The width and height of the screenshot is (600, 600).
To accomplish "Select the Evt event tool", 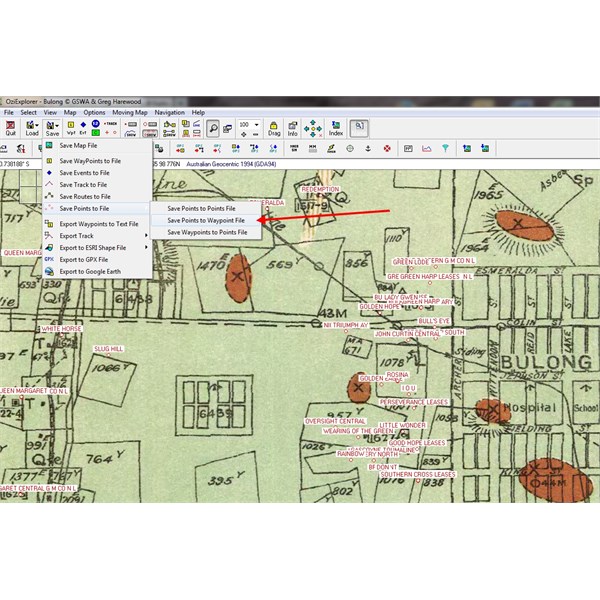I will tap(83, 128).
